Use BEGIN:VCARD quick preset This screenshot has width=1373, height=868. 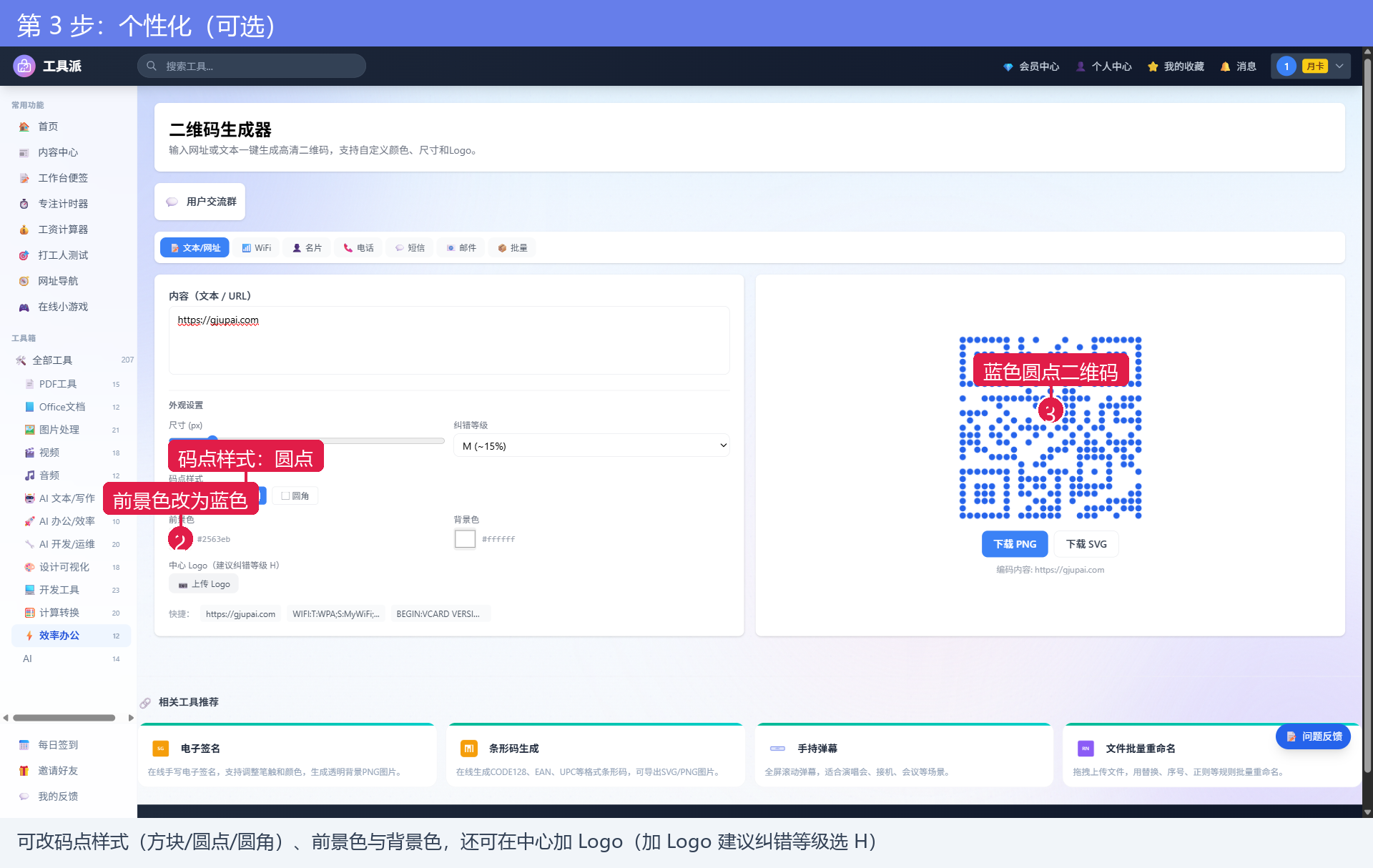tap(438, 614)
